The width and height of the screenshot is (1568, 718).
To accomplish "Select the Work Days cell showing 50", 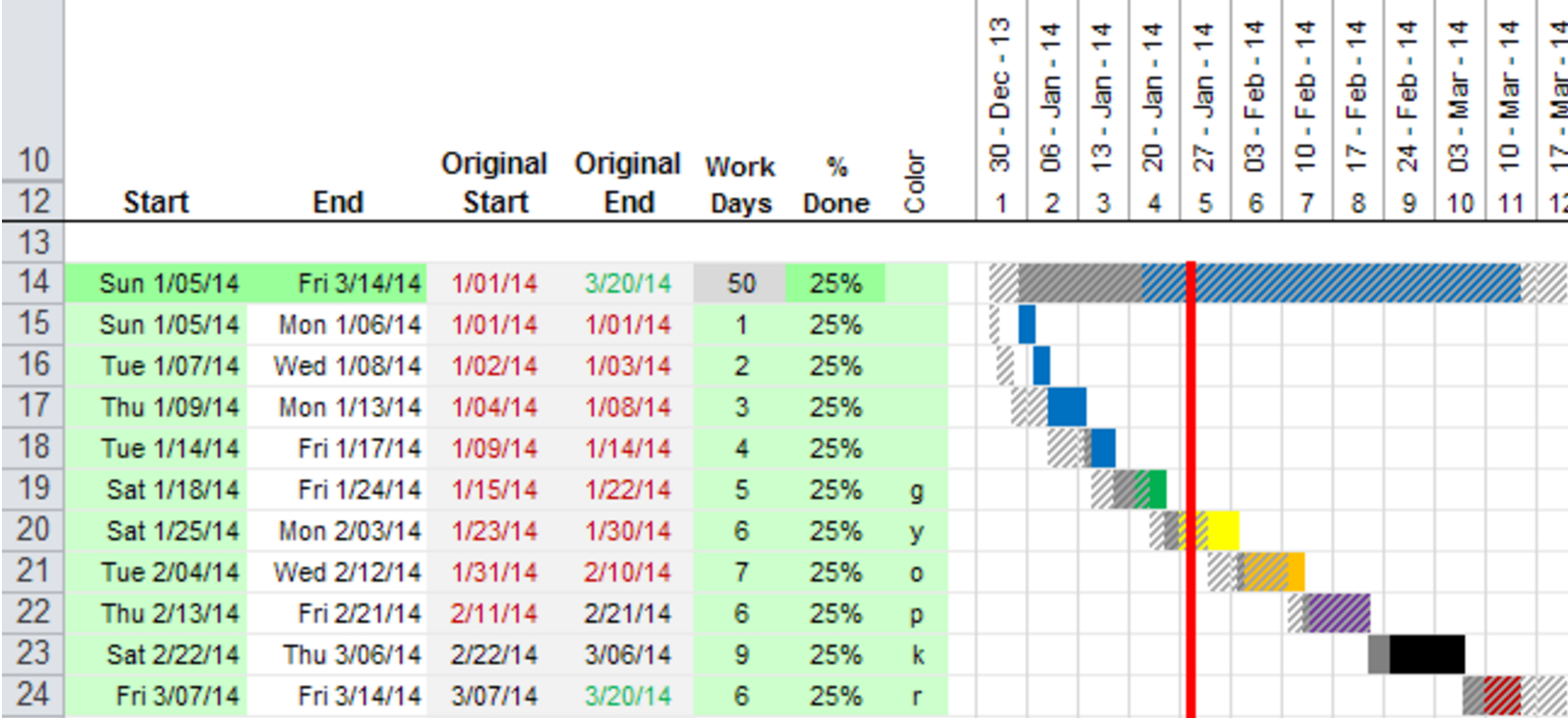I will 740,282.
